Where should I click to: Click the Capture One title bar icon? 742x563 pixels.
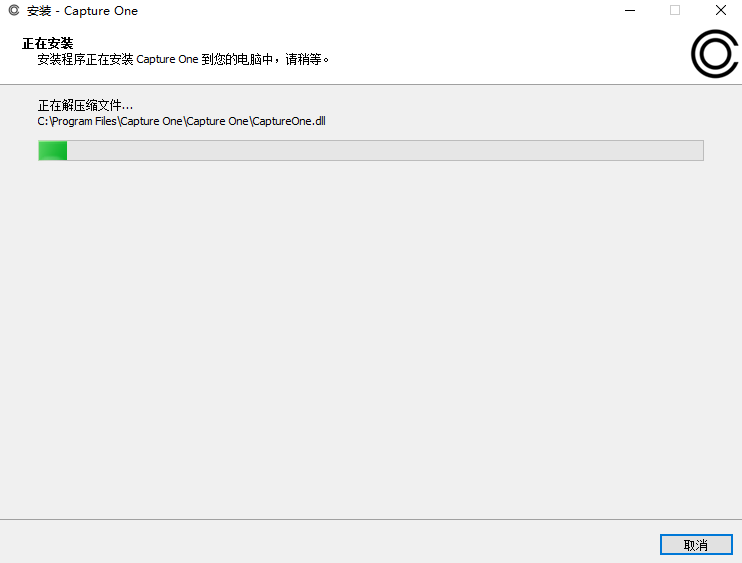pyautogui.click(x=14, y=10)
